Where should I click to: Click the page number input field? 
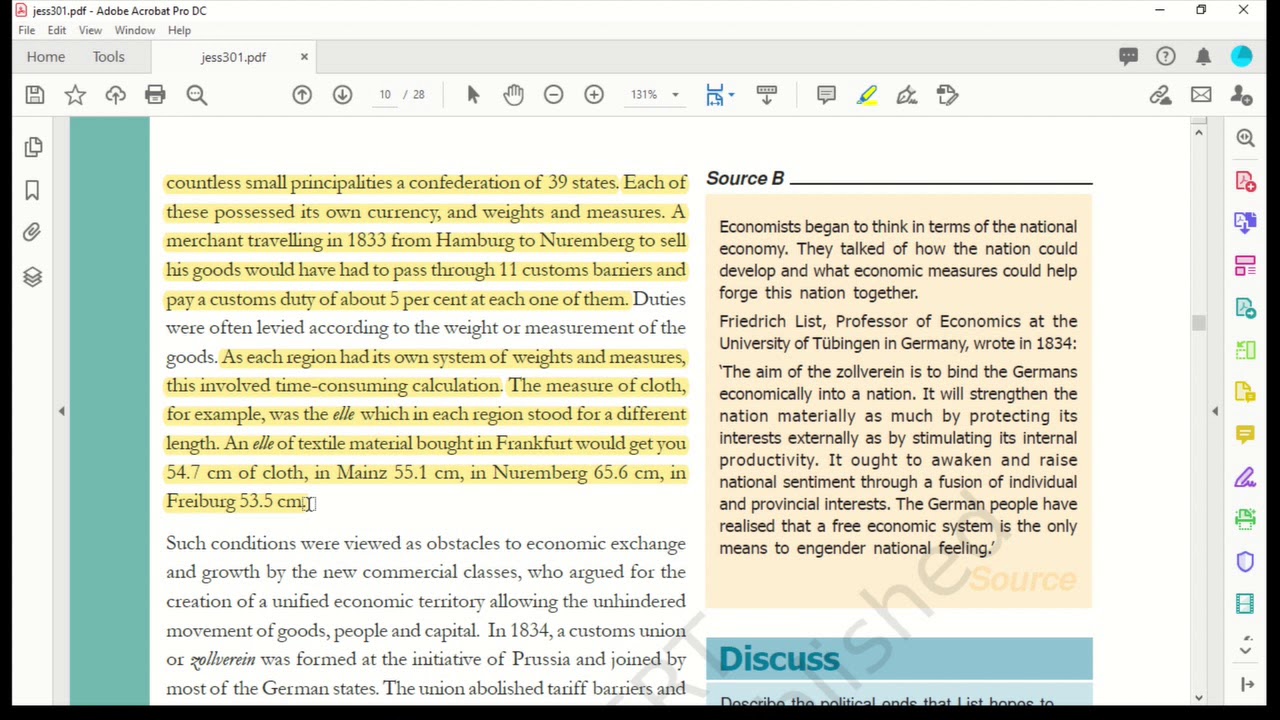pos(385,95)
